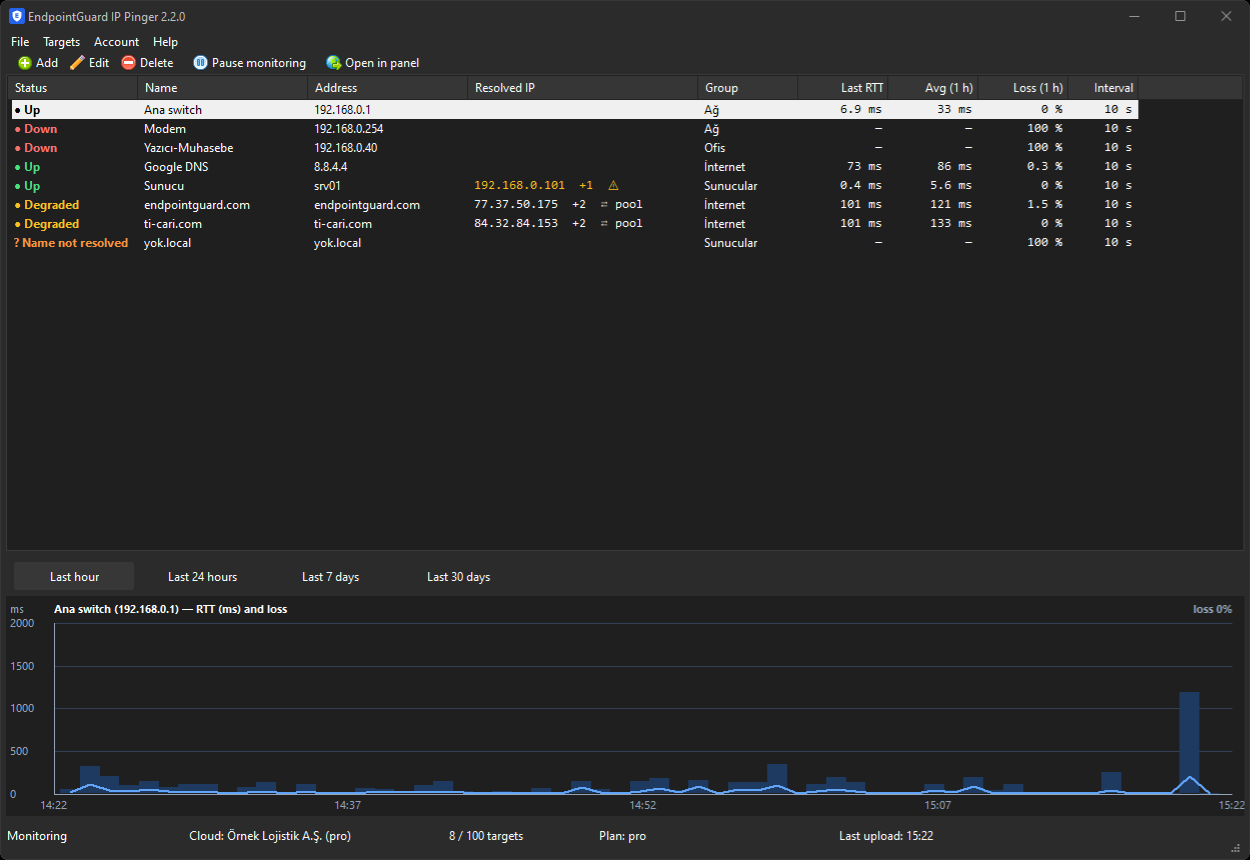
Task: Sort by the Last RTT column header
Action: pyautogui.click(x=842, y=88)
